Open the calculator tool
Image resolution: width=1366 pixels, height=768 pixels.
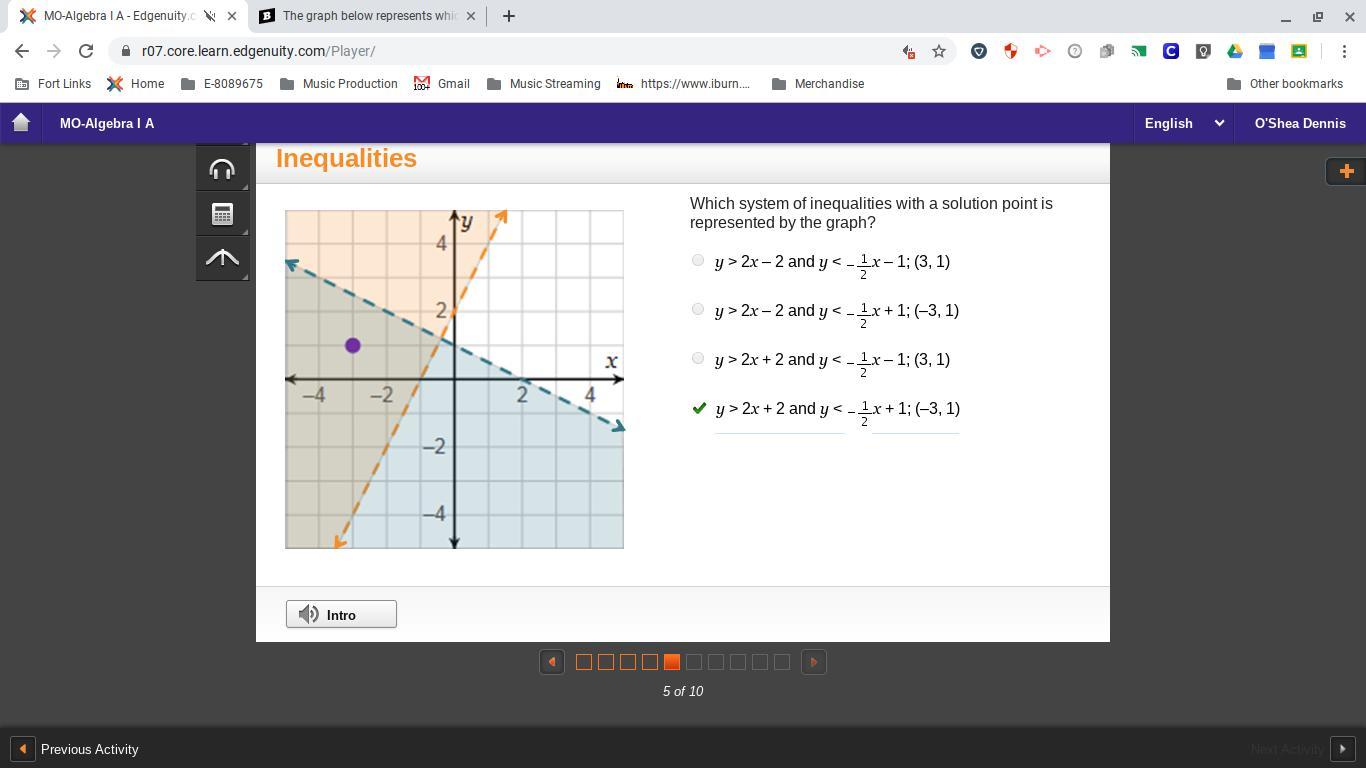tap(222, 214)
